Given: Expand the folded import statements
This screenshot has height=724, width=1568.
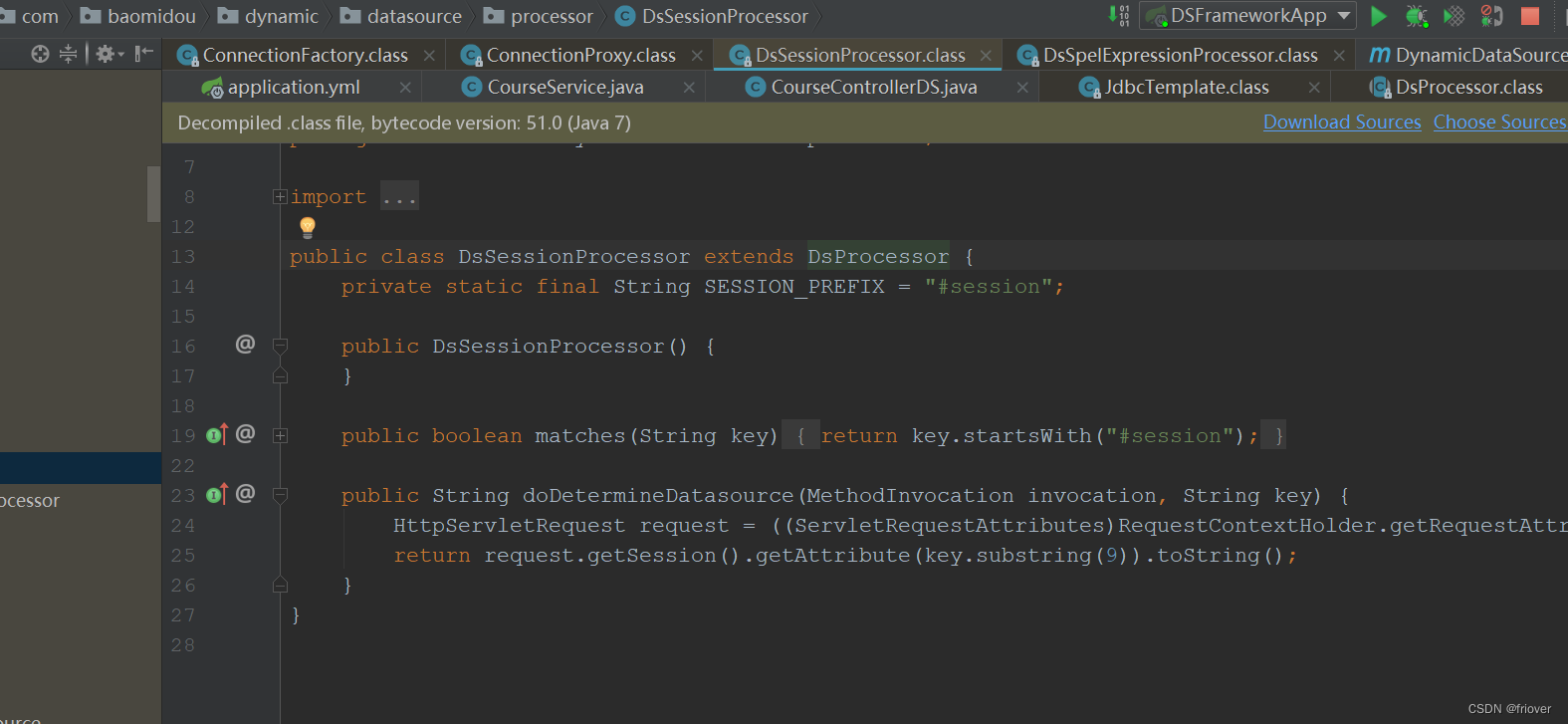Looking at the screenshot, I should coord(280,197).
